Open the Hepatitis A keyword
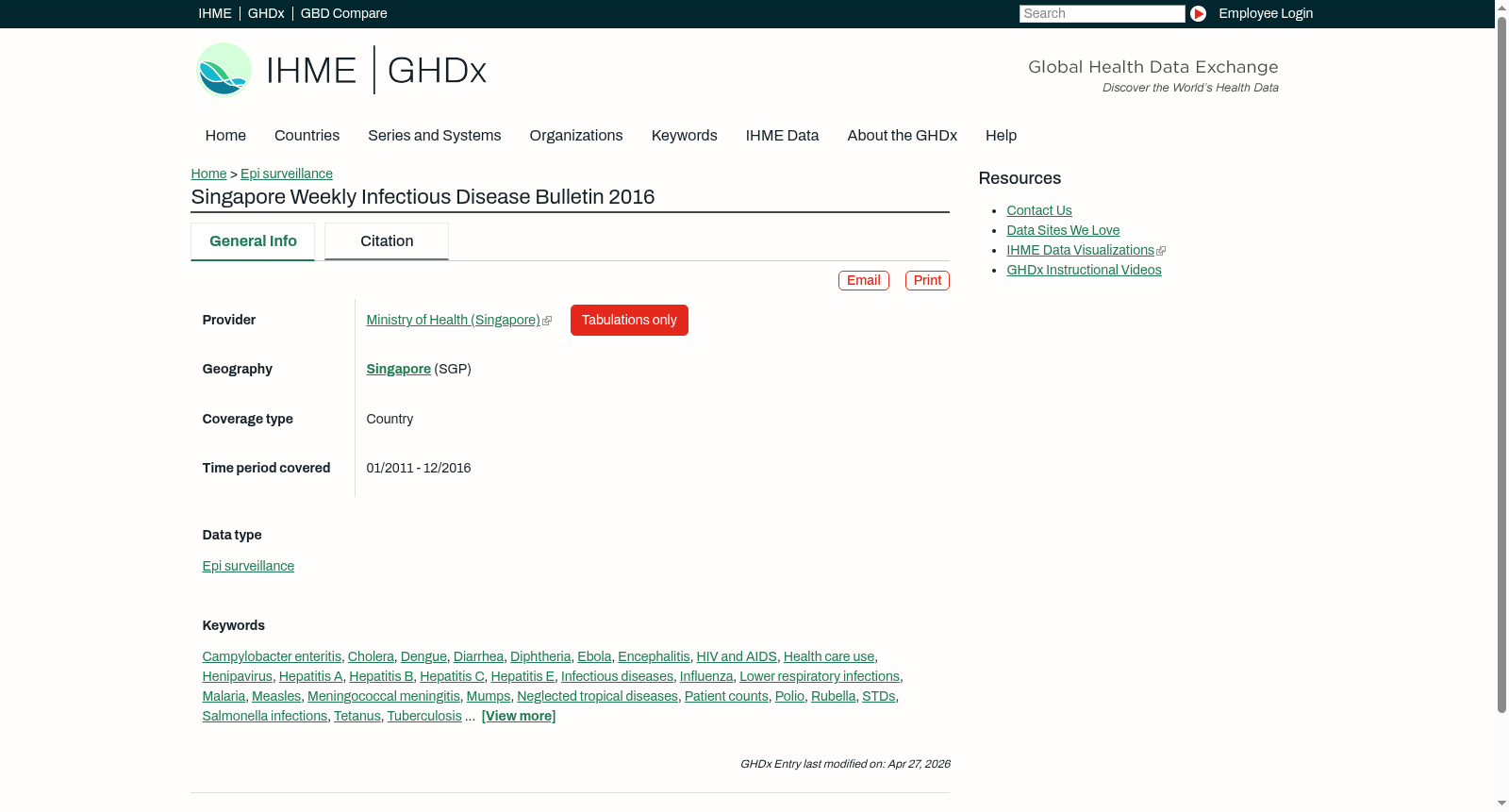 [310, 677]
